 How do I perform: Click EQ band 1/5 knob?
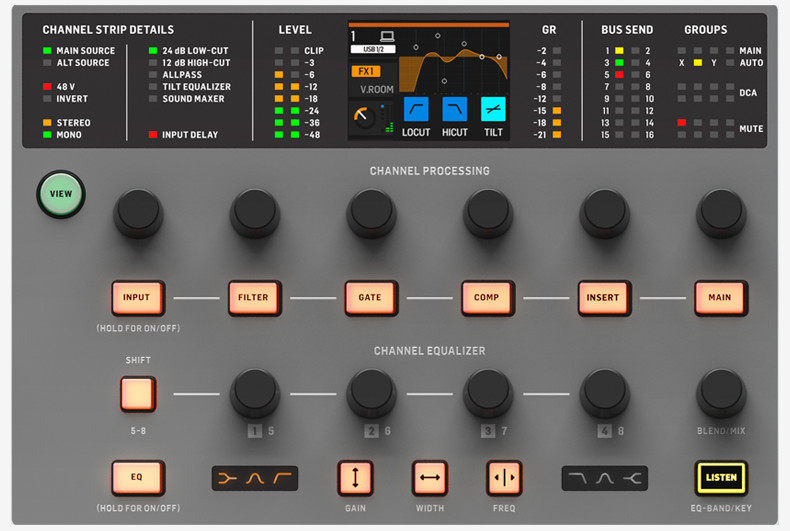pyautogui.click(x=254, y=393)
